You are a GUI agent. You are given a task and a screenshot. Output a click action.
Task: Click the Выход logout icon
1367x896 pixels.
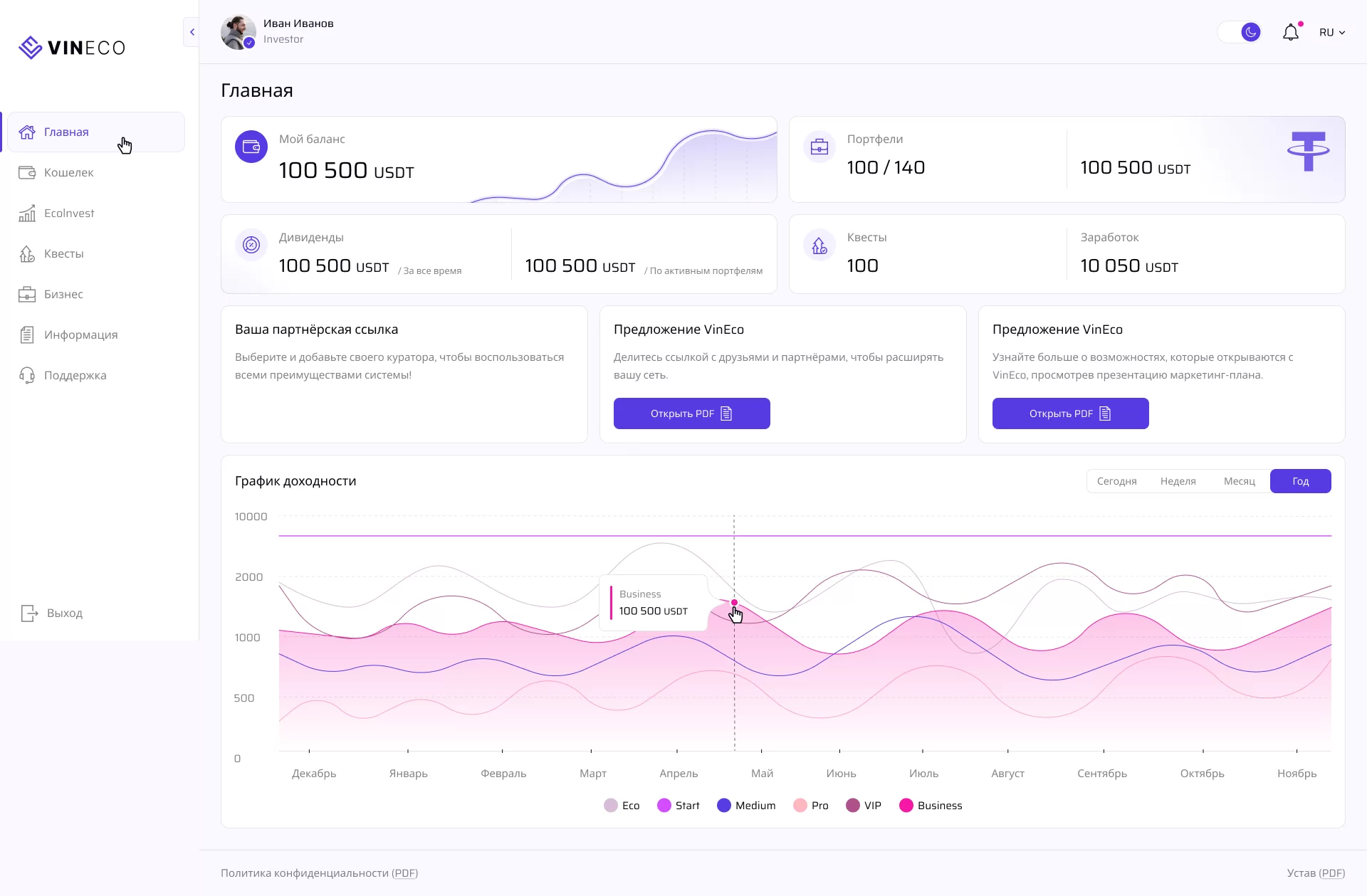(29, 613)
